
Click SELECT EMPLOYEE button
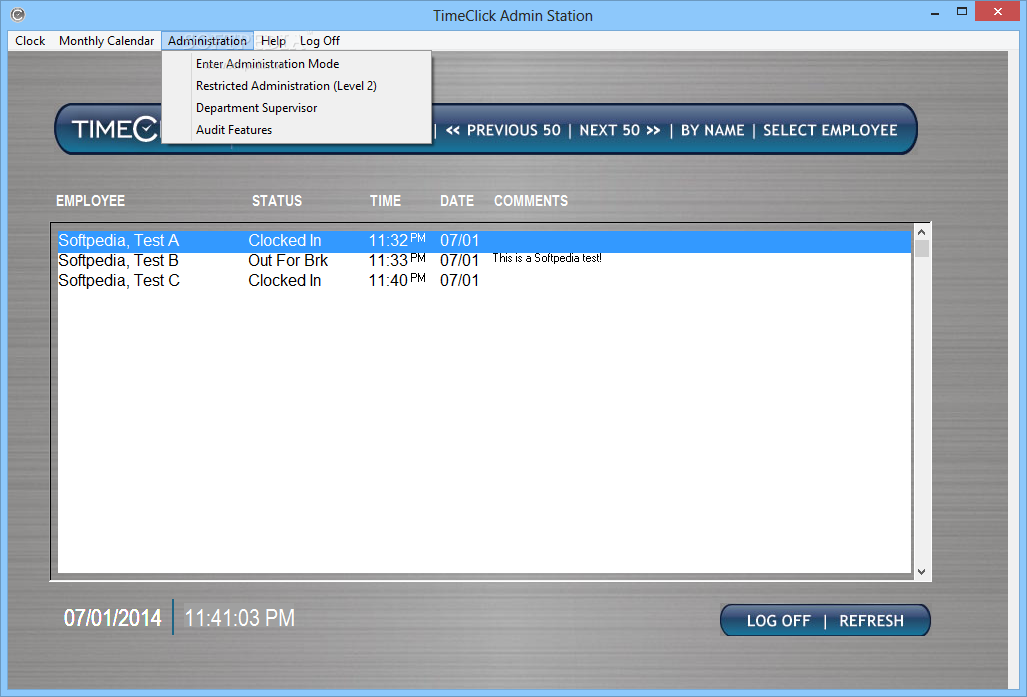click(x=830, y=130)
